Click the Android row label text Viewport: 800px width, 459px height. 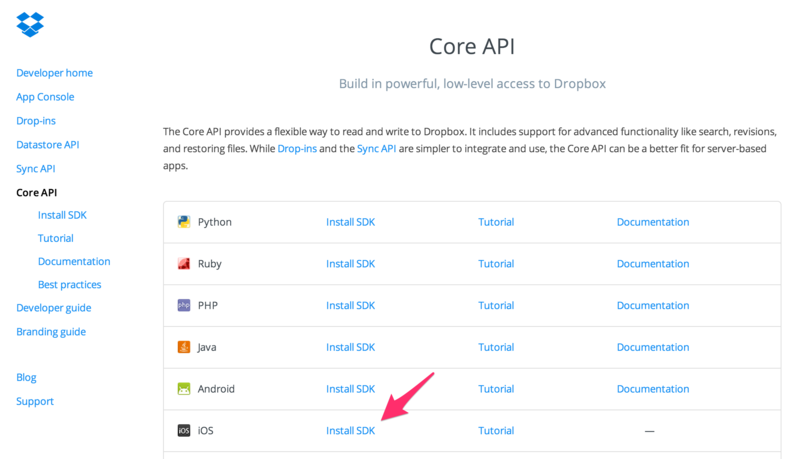(x=216, y=389)
